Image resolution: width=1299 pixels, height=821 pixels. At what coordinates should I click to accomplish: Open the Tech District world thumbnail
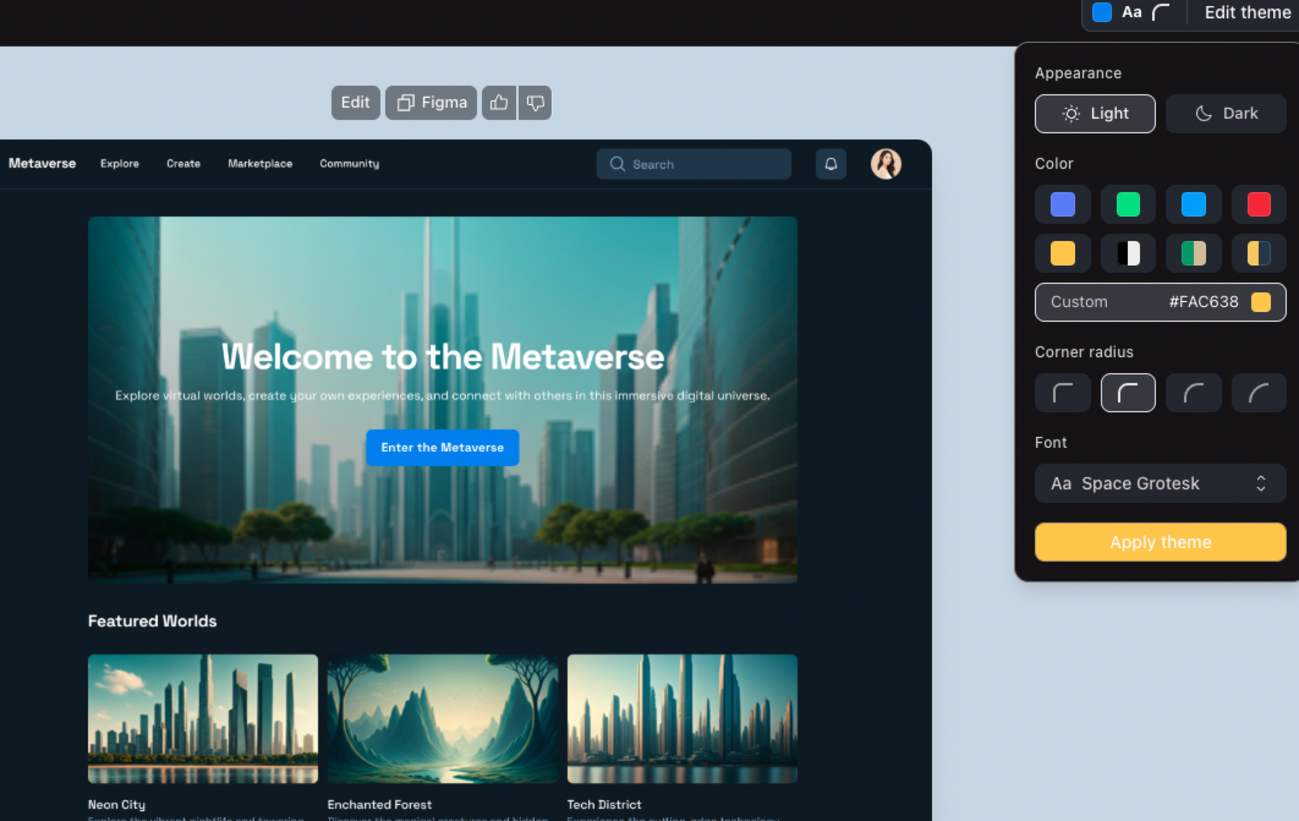point(682,719)
